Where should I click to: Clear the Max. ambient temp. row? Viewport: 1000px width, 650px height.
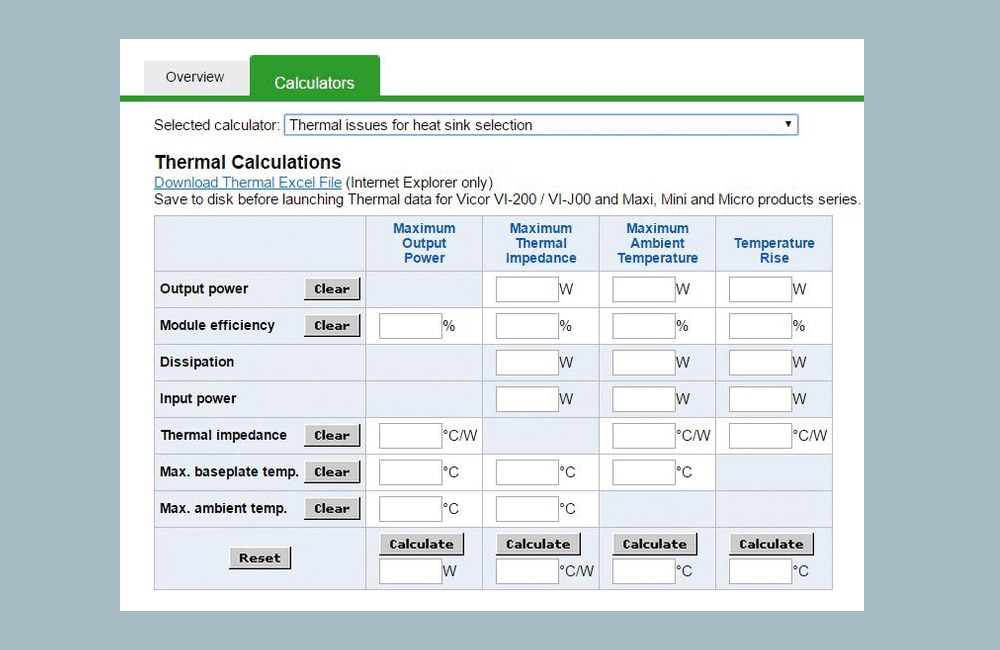332,508
